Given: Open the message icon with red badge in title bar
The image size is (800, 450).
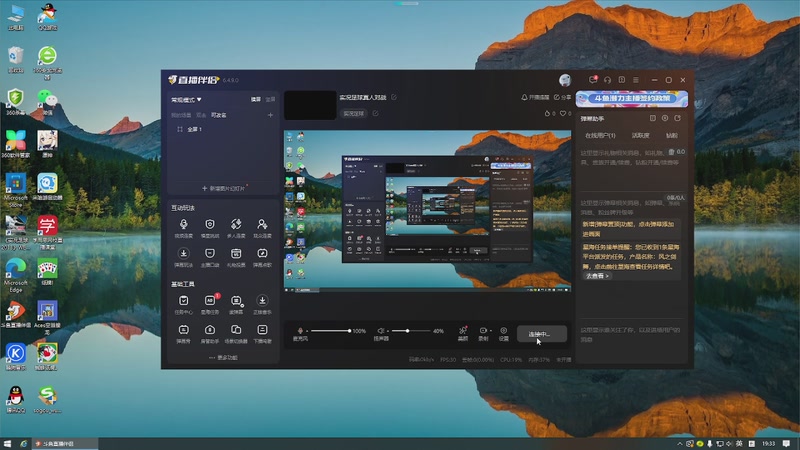Looking at the screenshot, I should click(593, 80).
